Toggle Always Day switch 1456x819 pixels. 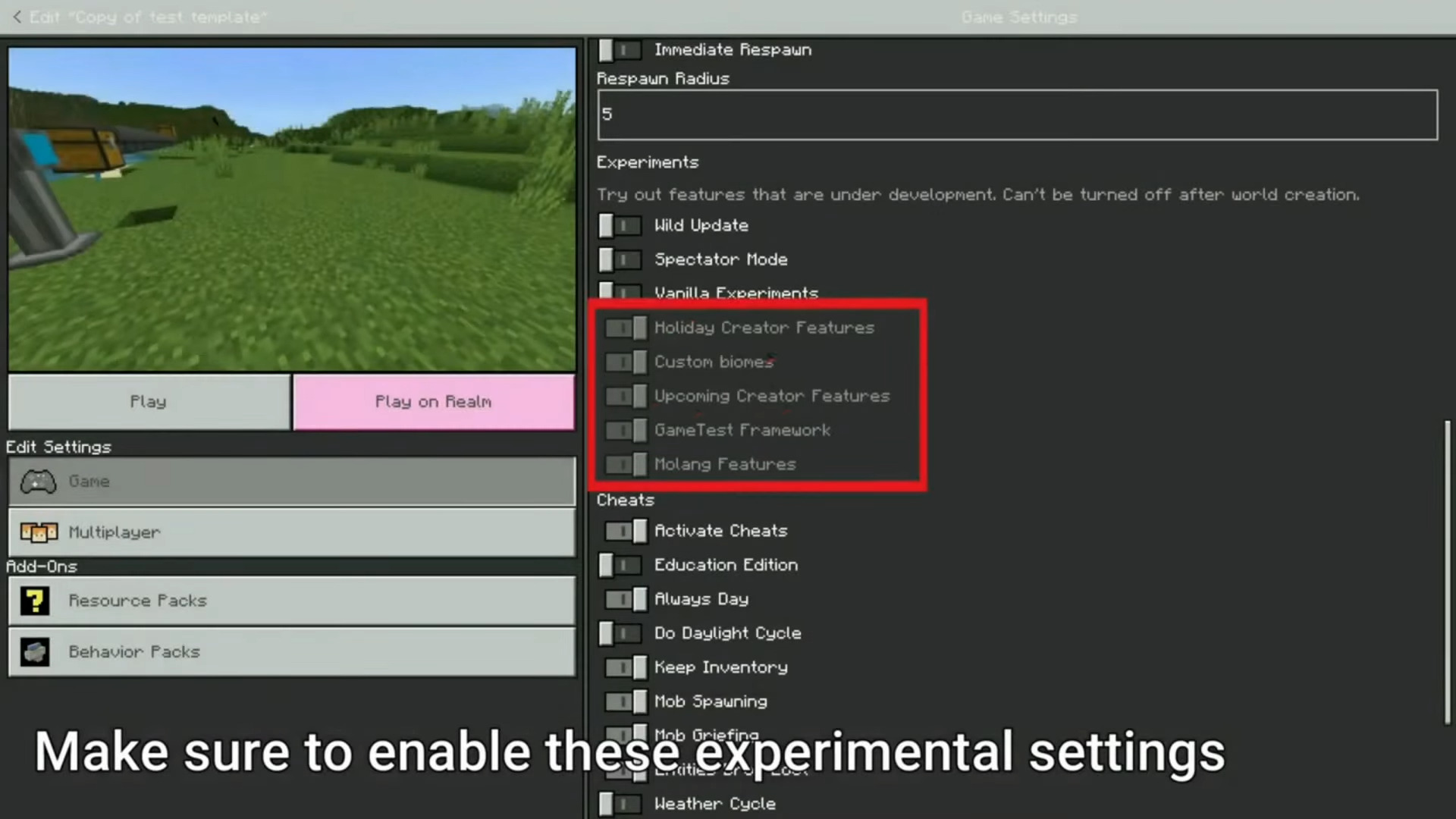[x=626, y=599]
